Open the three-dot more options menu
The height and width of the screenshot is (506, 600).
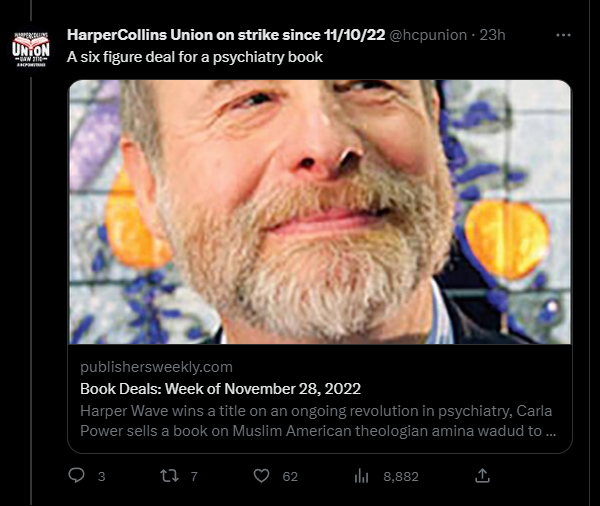[x=563, y=35]
